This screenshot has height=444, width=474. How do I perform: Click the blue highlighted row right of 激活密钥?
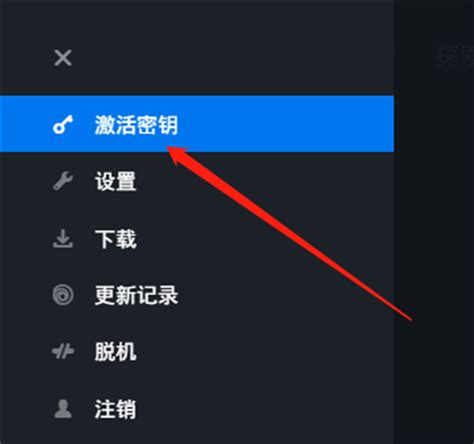coord(287,124)
